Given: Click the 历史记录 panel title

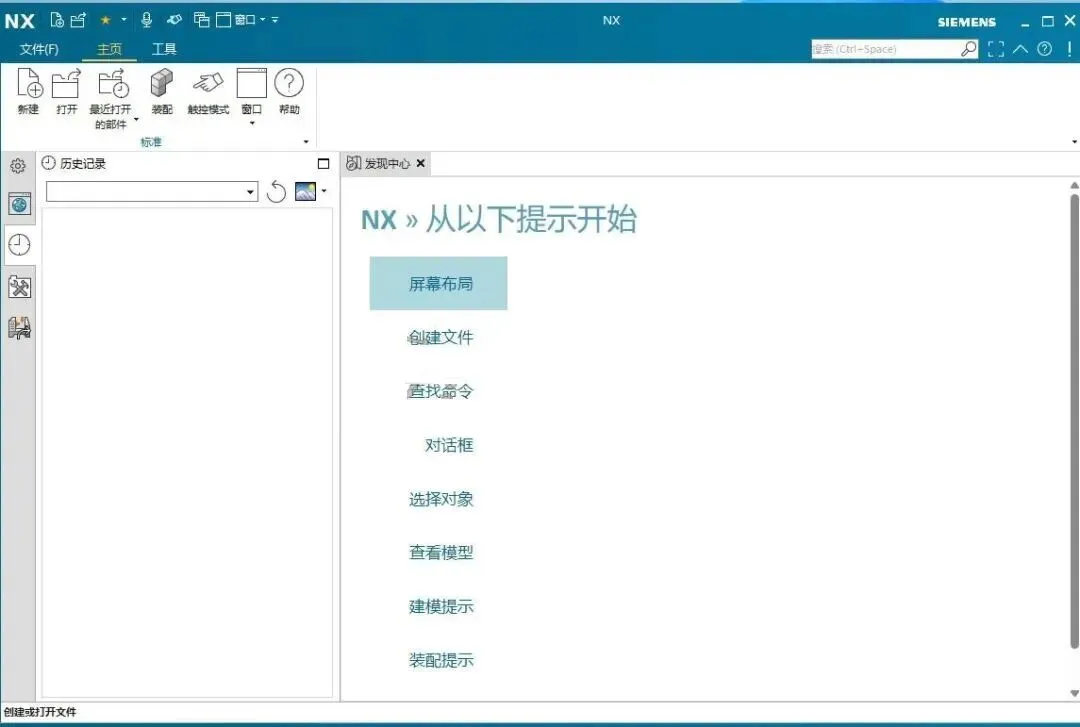Looking at the screenshot, I should pos(83,163).
